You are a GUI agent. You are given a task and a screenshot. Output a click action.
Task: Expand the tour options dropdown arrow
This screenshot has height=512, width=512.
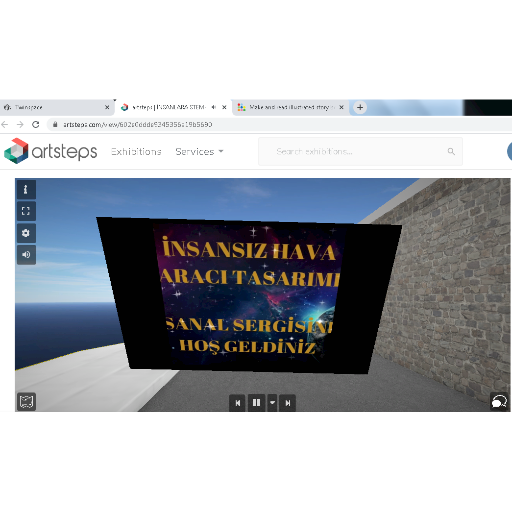[x=272, y=403]
